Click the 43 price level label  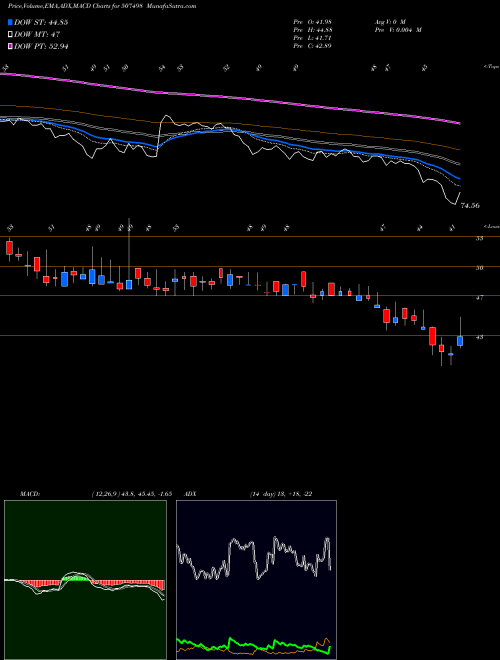479,337
